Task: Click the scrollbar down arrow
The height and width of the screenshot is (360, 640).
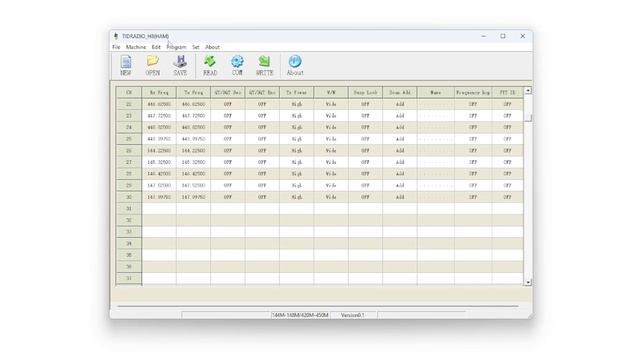Action: (528, 282)
